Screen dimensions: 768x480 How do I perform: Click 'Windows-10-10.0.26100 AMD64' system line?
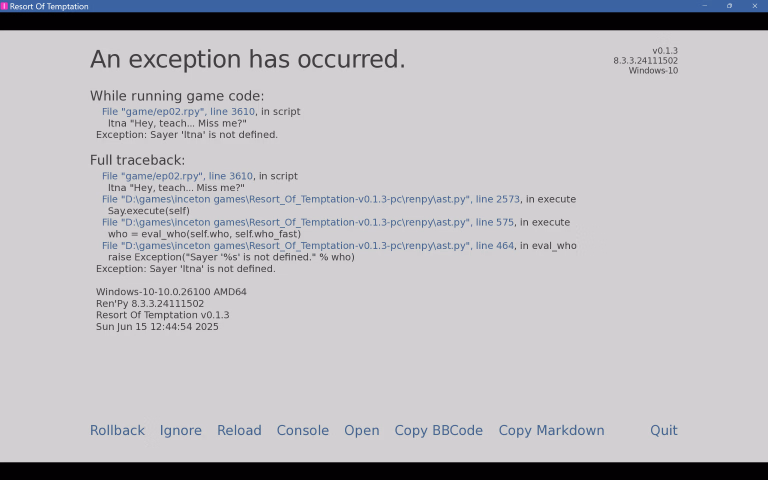pos(171,292)
